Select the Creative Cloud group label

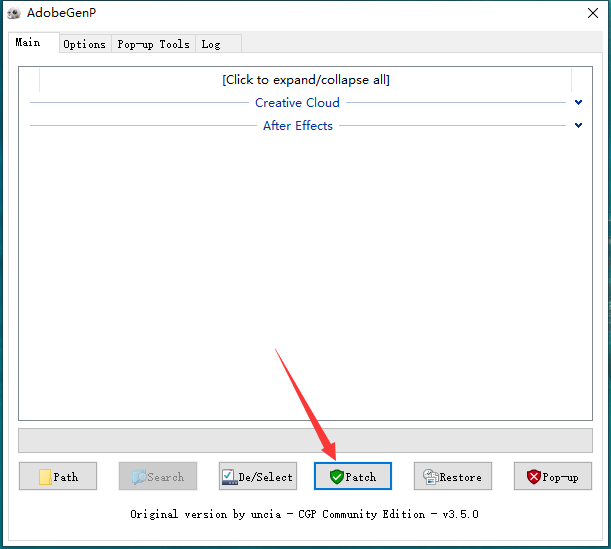pos(297,102)
